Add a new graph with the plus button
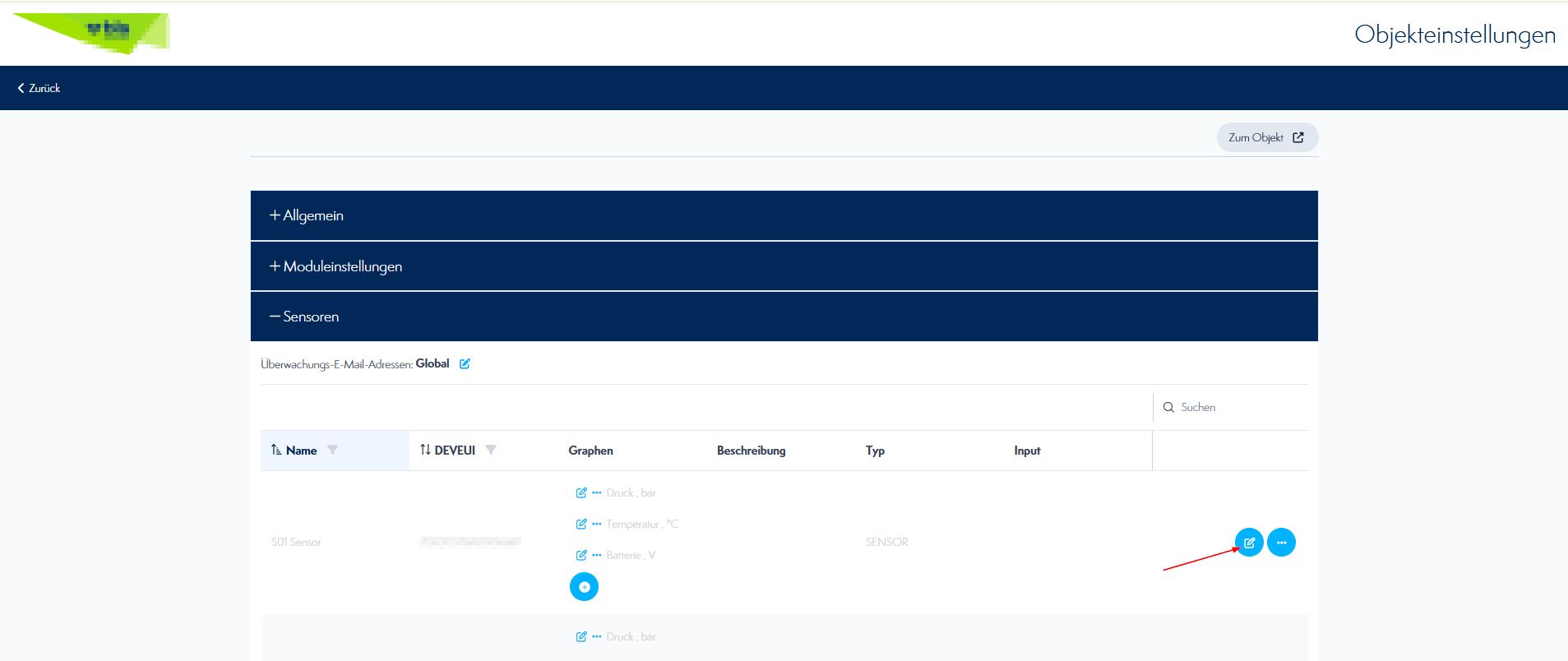The height and width of the screenshot is (661, 1568). [x=584, y=587]
